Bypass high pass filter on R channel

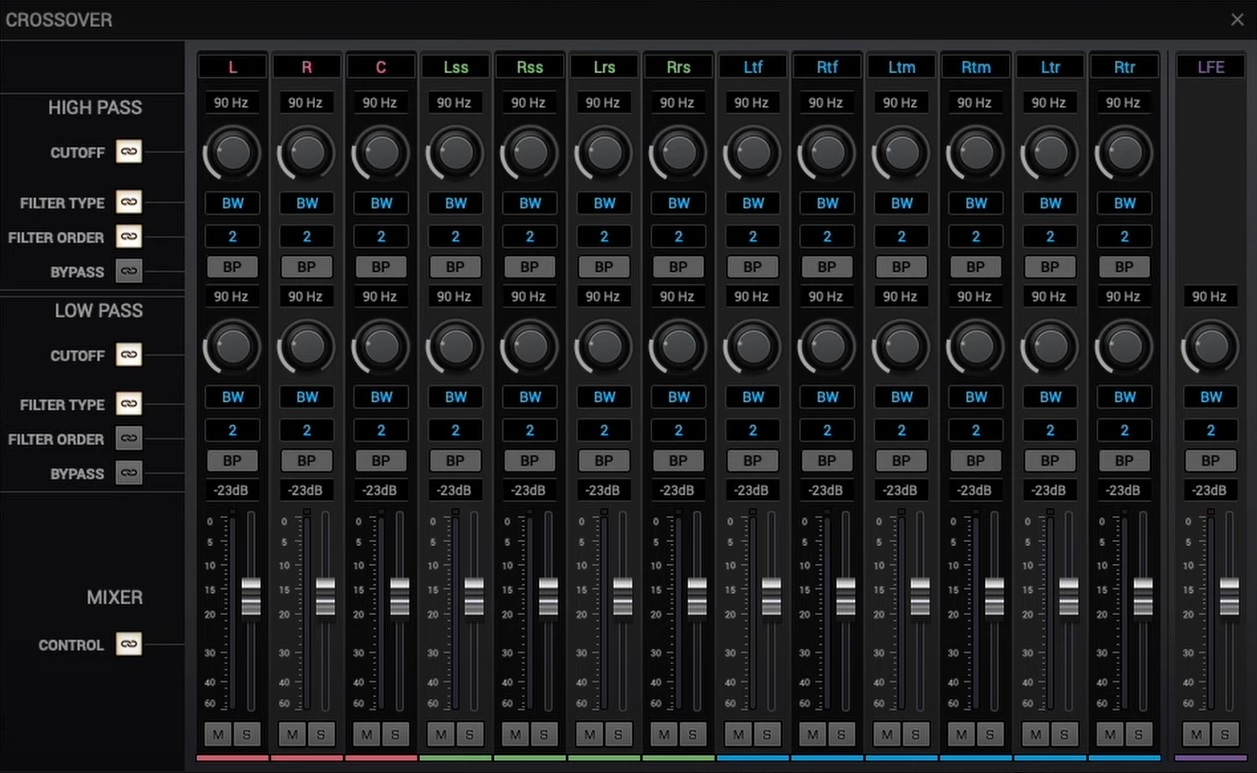307,267
